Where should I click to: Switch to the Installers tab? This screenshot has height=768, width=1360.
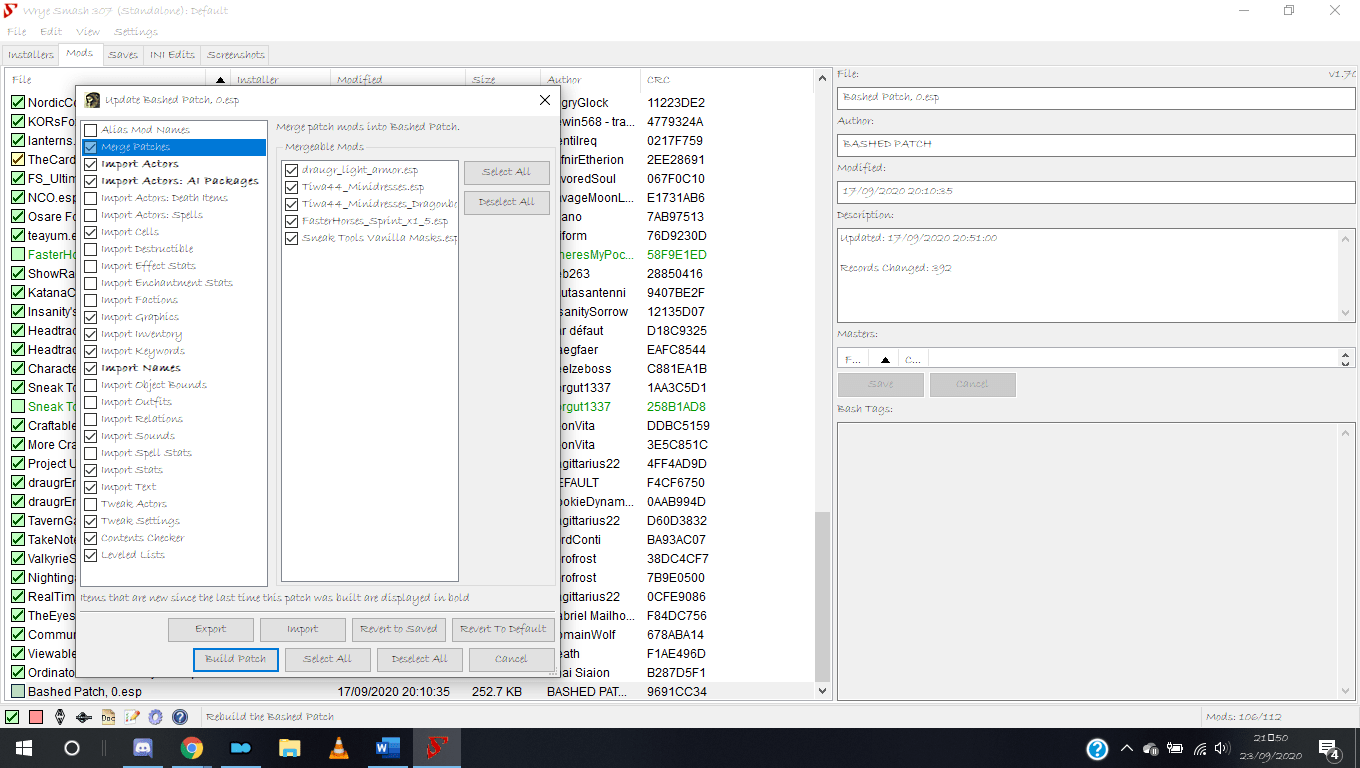click(x=30, y=55)
